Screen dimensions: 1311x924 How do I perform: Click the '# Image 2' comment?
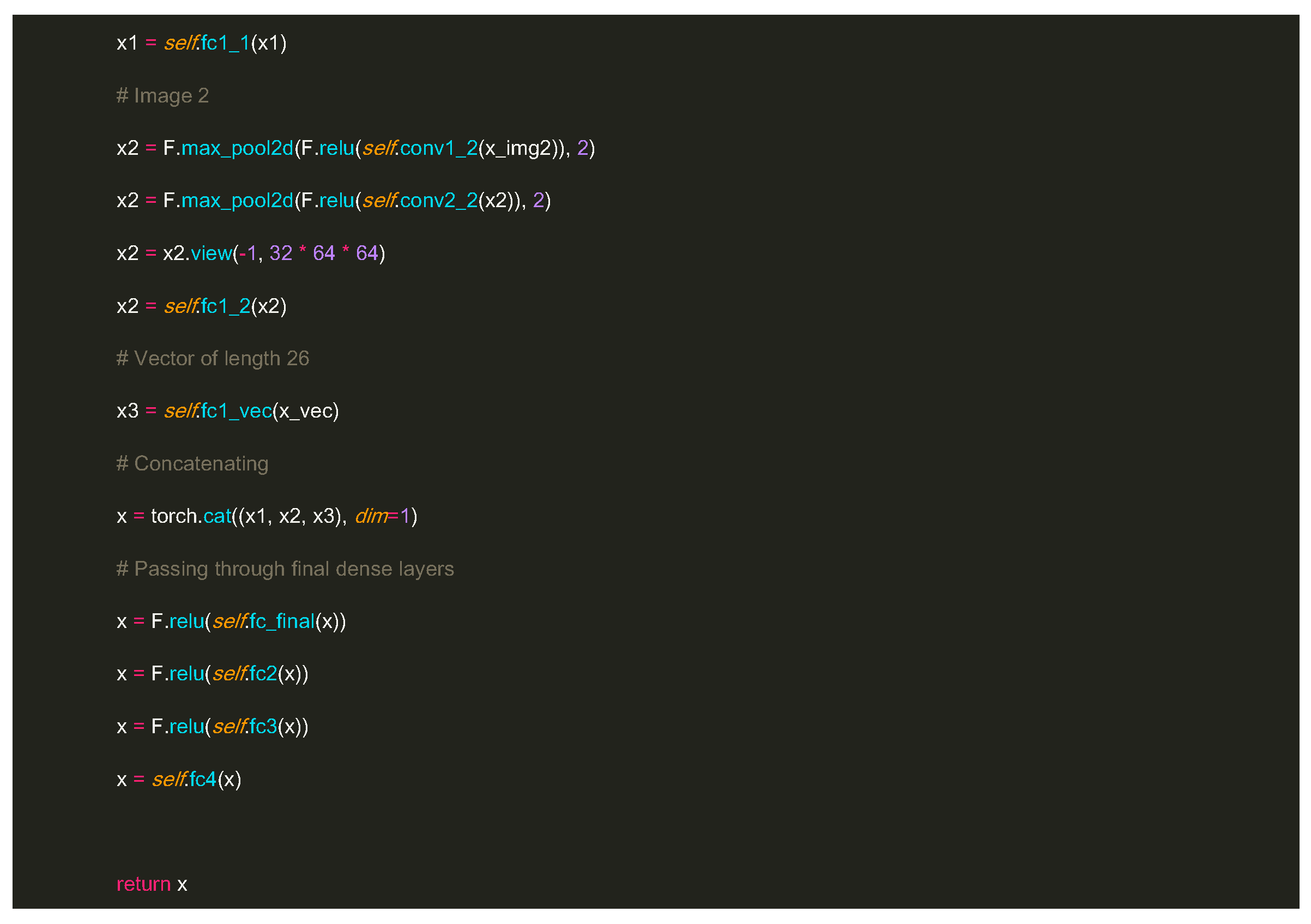coord(163,95)
